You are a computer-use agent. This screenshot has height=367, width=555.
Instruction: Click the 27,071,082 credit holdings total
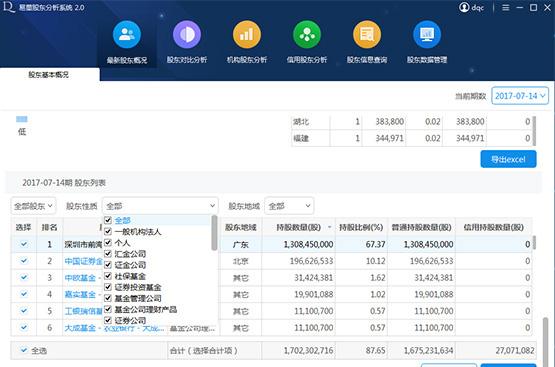(x=515, y=350)
